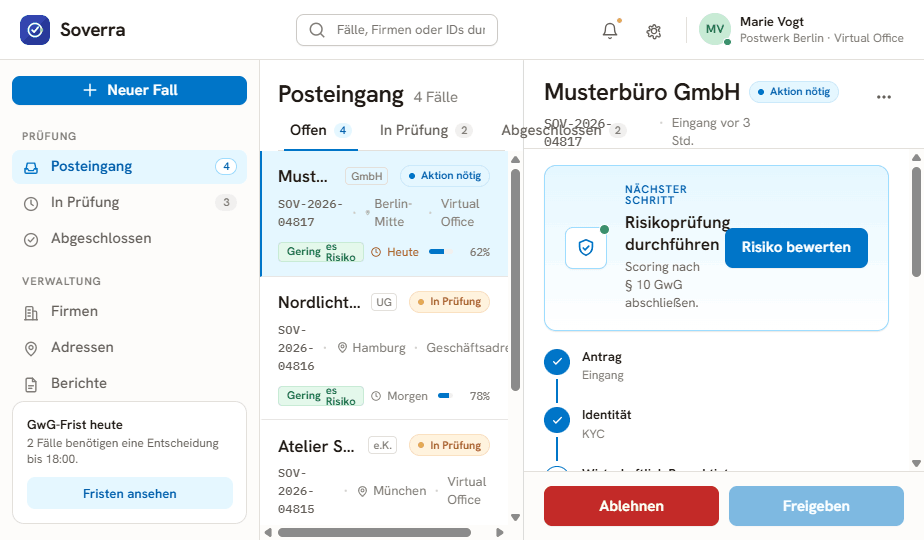Create a case with Neuer Fall

(x=129, y=90)
